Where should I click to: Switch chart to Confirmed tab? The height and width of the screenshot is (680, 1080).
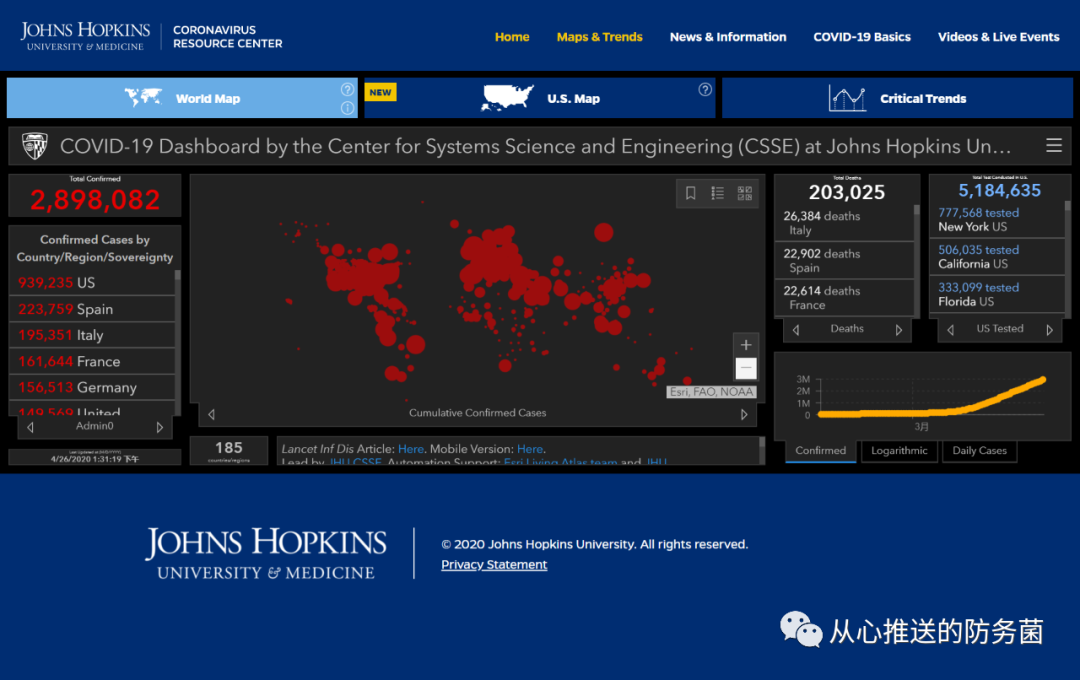pyautogui.click(x=820, y=451)
